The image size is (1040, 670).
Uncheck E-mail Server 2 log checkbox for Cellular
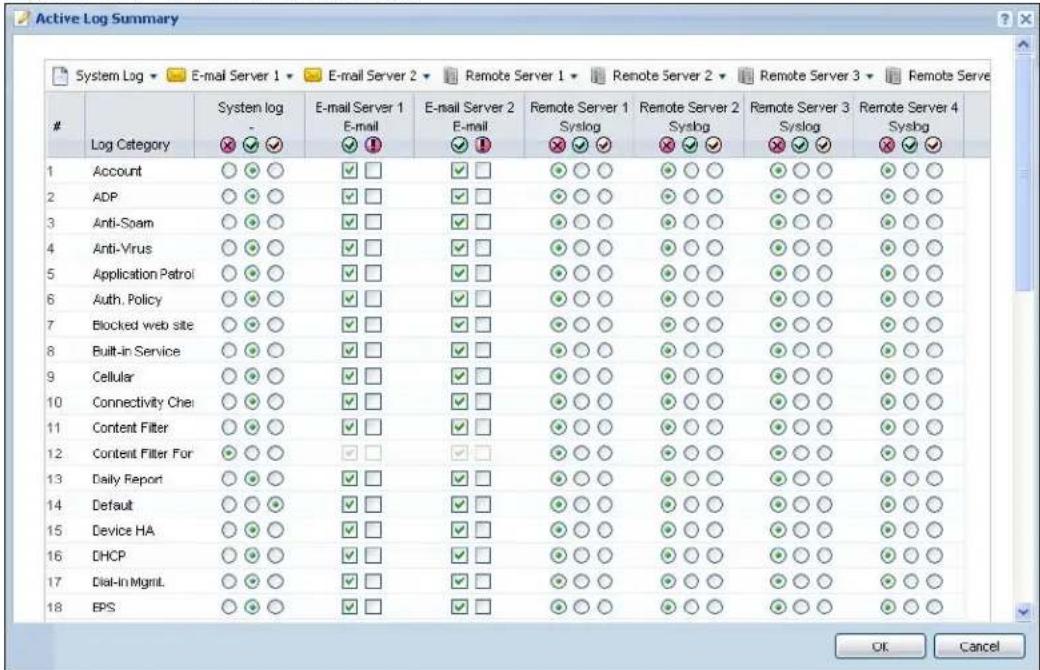point(459,376)
